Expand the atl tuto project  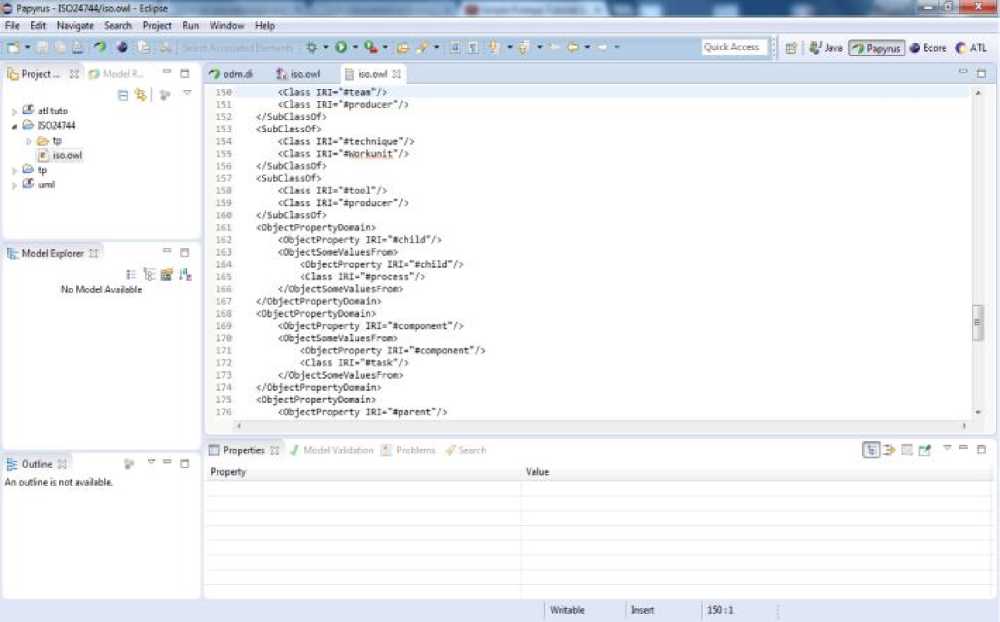coord(14,111)
